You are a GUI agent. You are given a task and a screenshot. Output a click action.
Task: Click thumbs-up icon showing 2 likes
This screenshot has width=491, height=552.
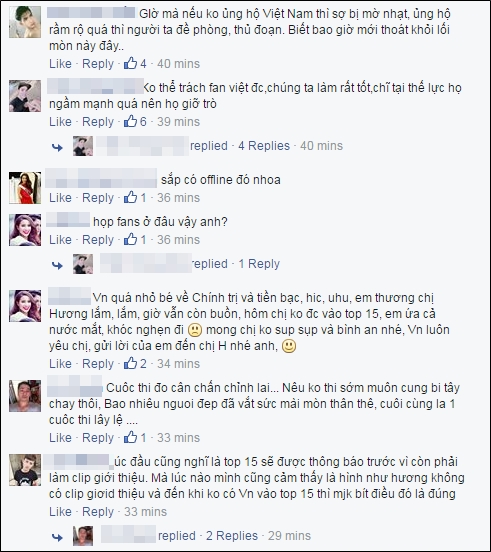[130, 363]
